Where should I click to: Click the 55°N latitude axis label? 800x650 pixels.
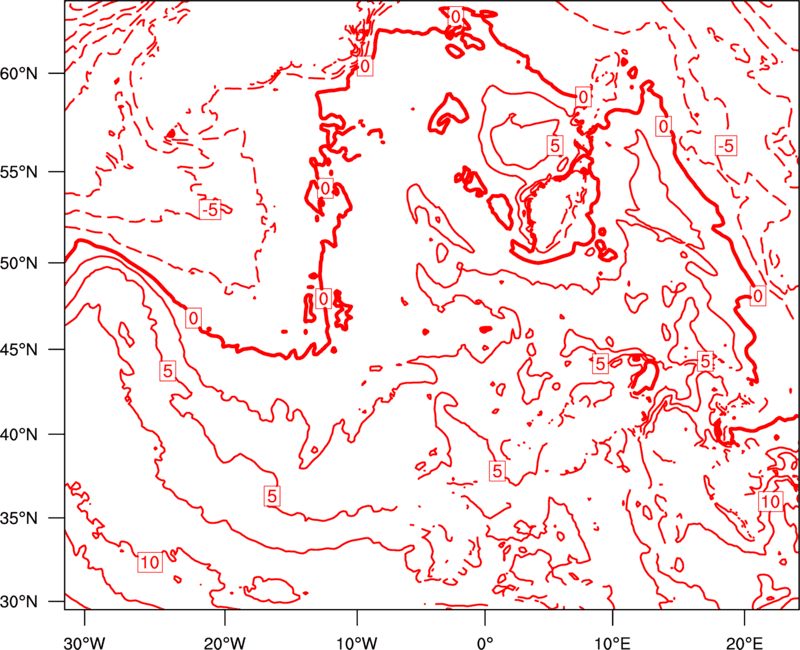coord(19,172)
